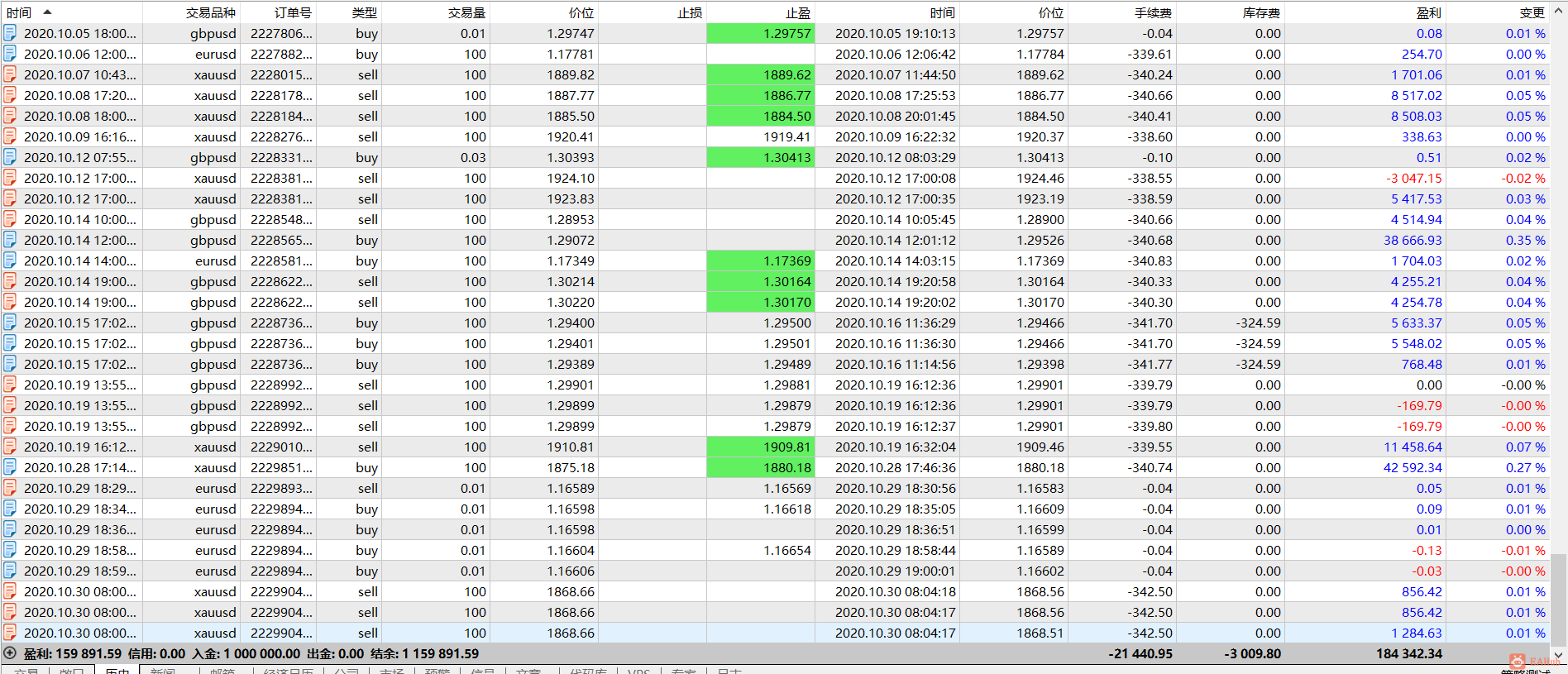Click the sell icon of the 2020.10.08 17:20 xauusd row
The height and width of the screenshot is (674, 1568).
[10, 95]
